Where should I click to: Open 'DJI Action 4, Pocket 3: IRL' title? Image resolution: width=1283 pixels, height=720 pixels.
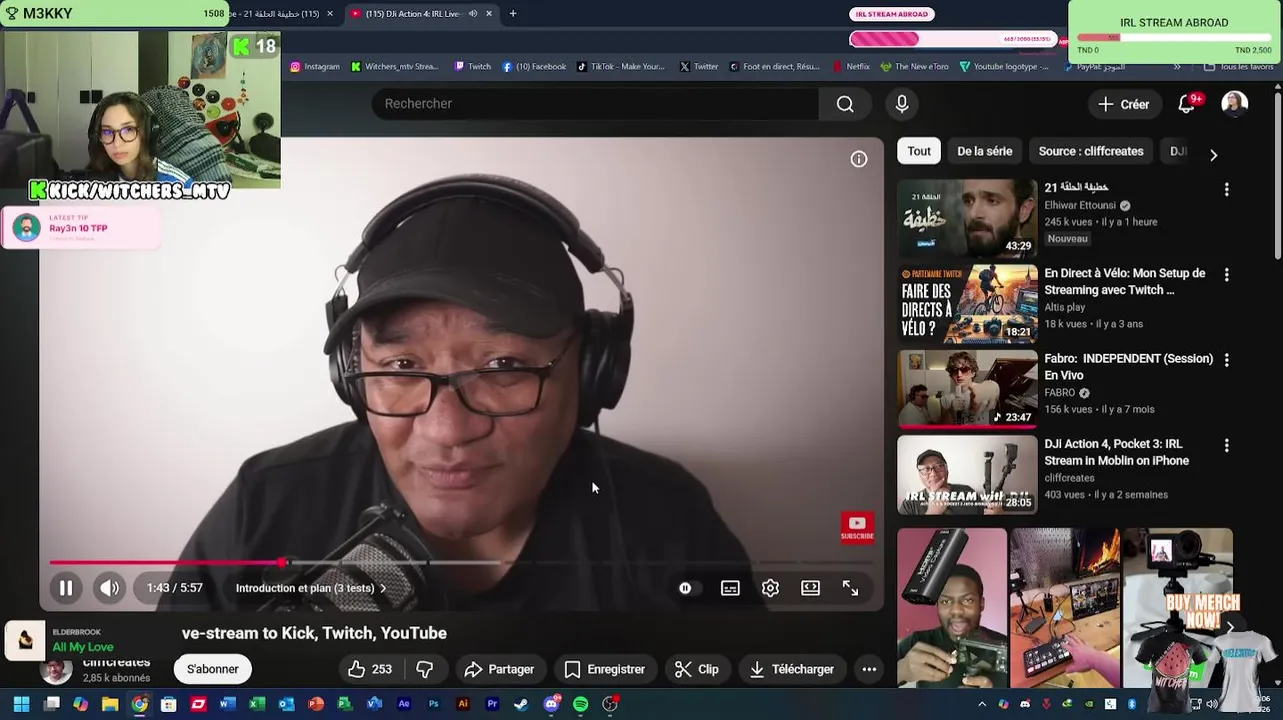pyautogui.click(x=1117, y=452)
